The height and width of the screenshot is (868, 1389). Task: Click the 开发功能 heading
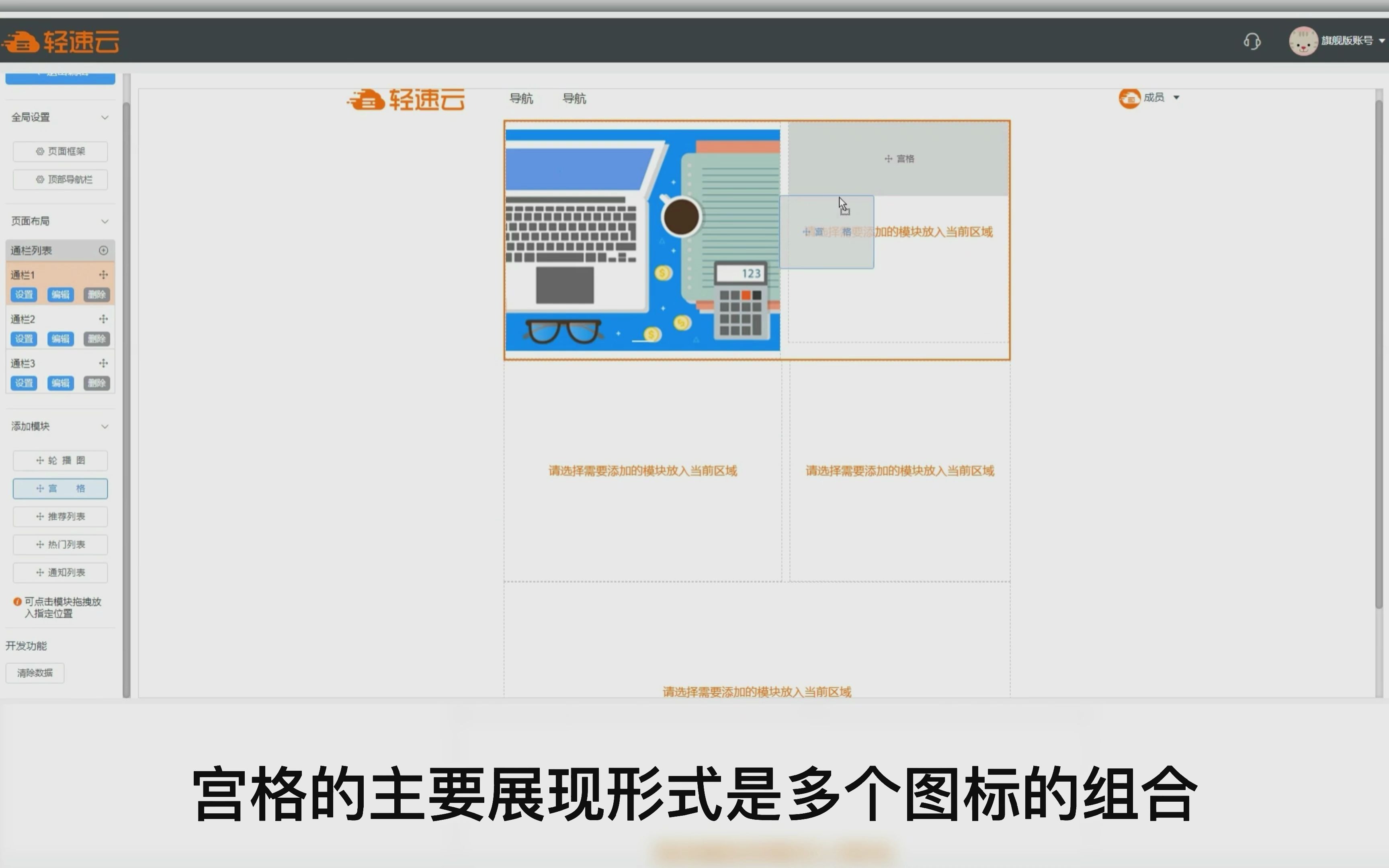click(27, 646)
